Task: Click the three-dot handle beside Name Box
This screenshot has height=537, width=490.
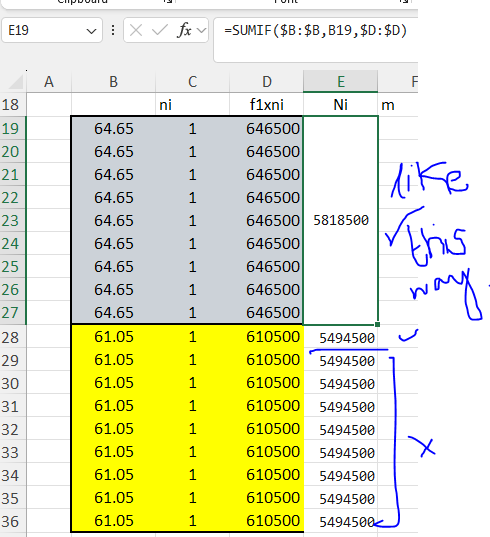Action: point(113,30)
